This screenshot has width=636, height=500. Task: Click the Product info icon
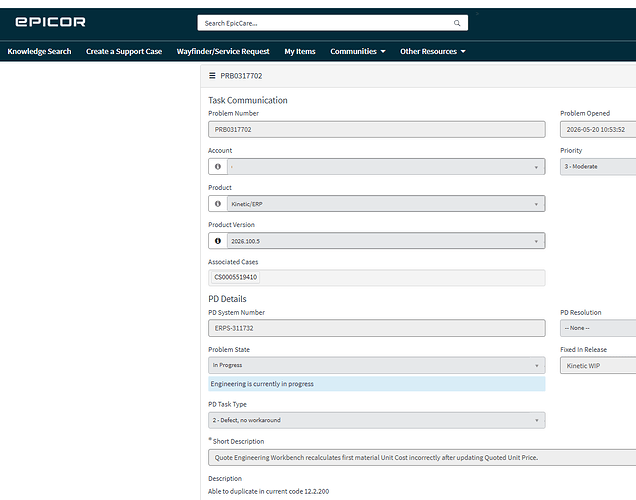click(218, 204)
